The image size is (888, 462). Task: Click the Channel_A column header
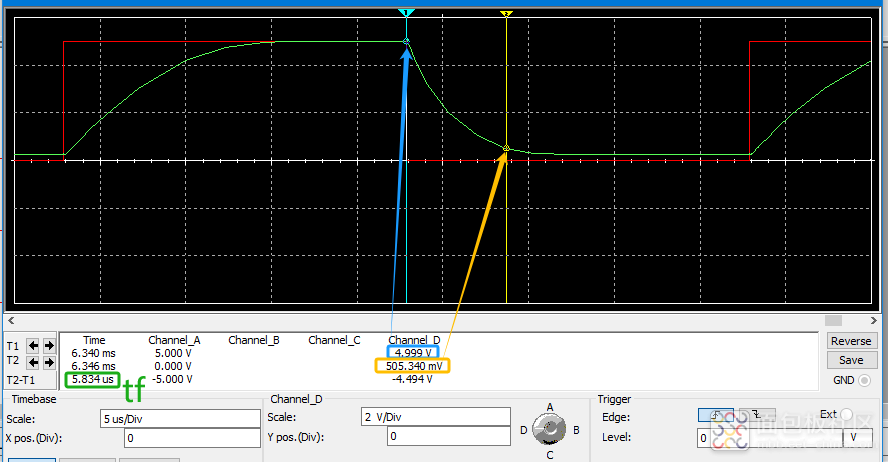tap(174, 340)
